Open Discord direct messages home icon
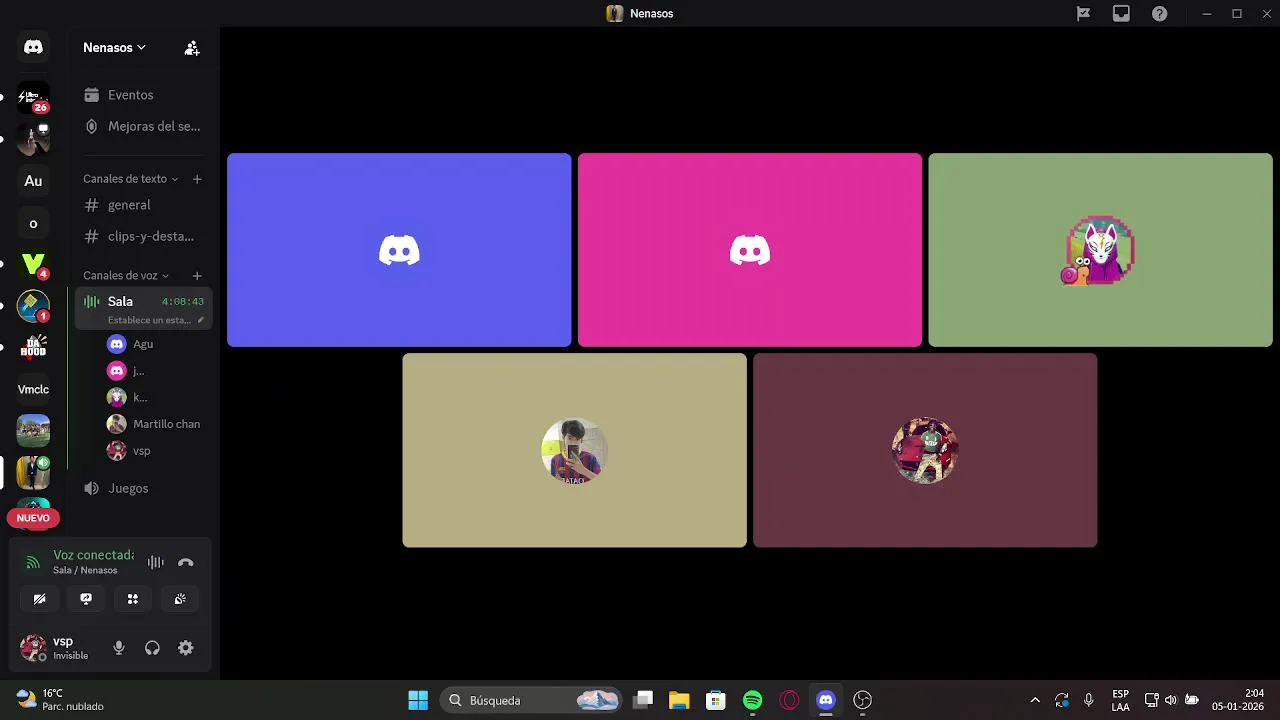The width and height of the screenshot is (1280, 720). tap(33, 47)
